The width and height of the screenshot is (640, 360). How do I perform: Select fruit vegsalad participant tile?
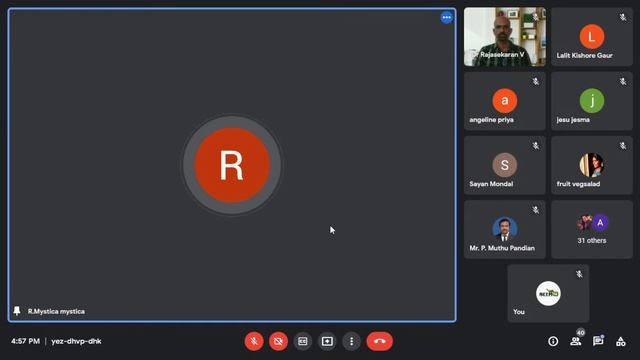[592, 165]
